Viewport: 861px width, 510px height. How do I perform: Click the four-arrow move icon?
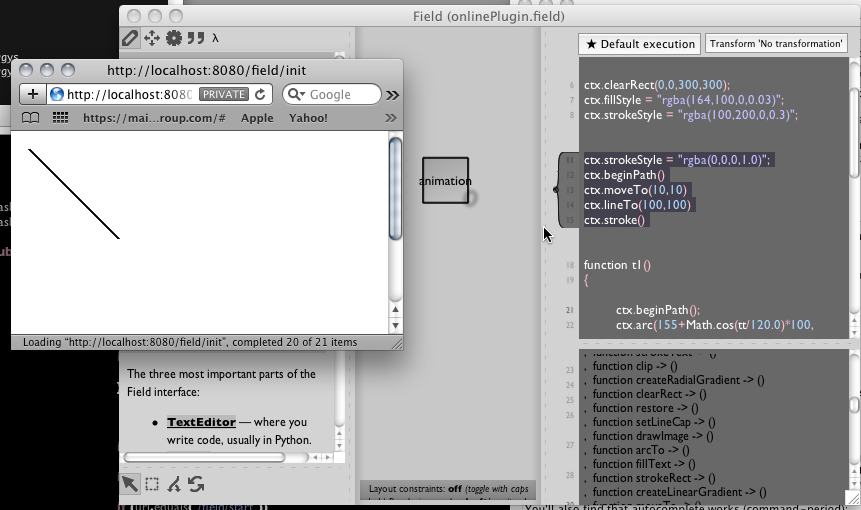152,38
